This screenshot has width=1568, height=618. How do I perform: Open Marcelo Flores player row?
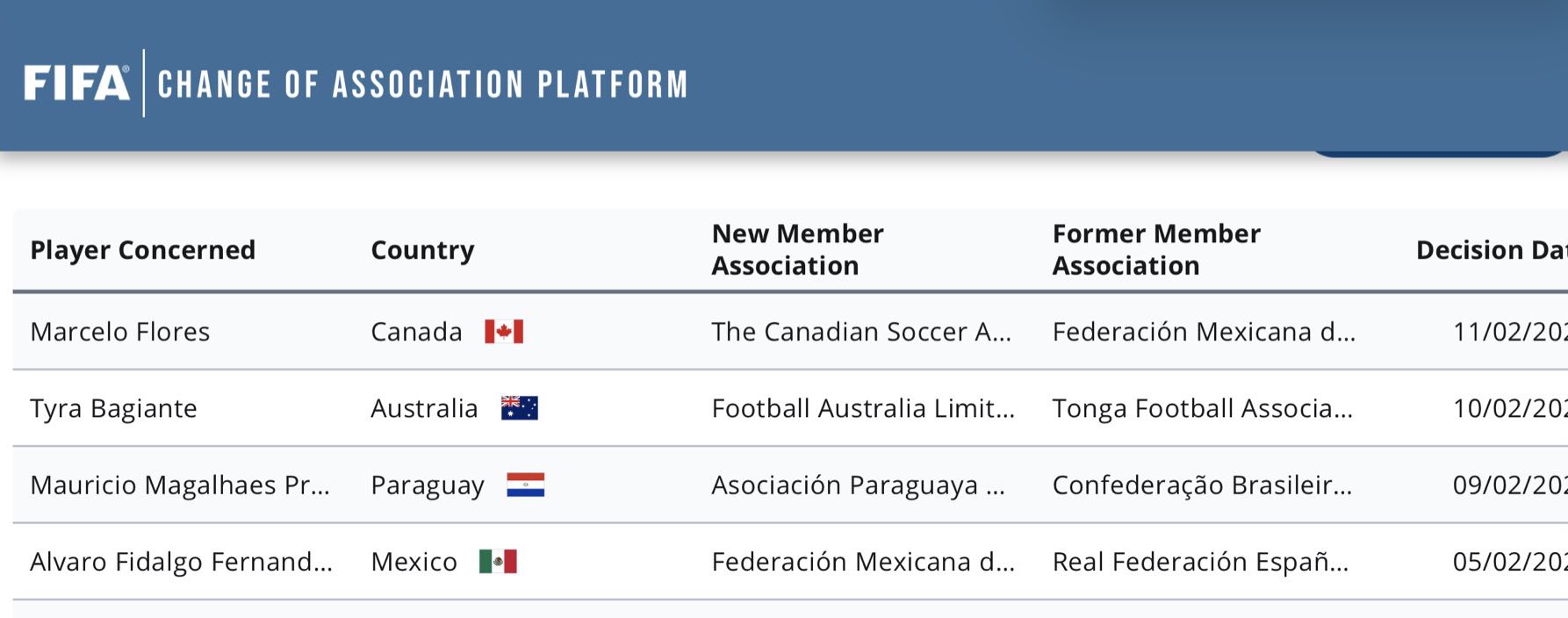coord(120,332)
